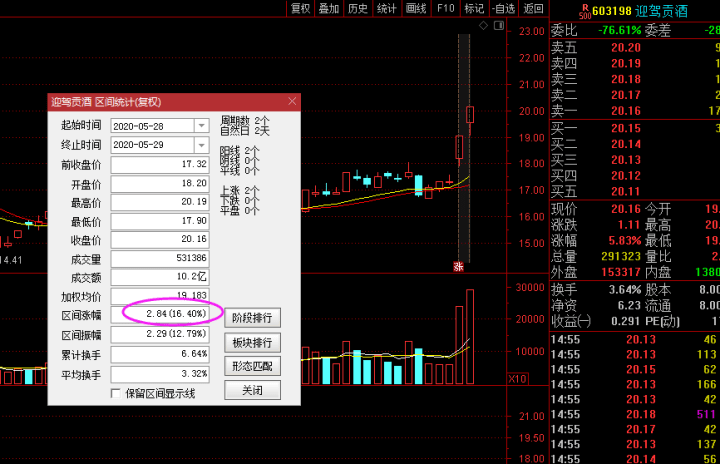Click the 标记 mark button
Image resolution: width=720 pixels, height=464 pixels.
point(474,8)
